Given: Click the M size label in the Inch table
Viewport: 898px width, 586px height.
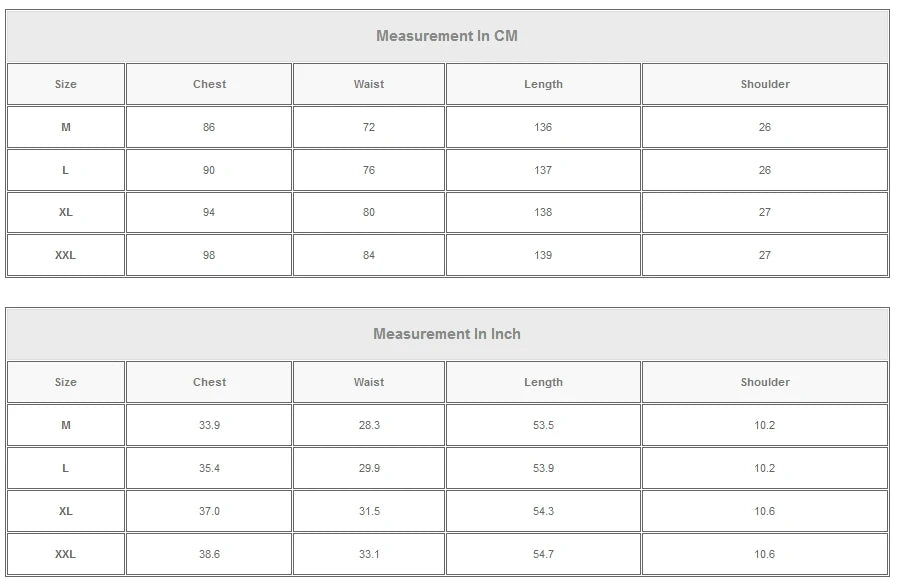Looking at the screenshot, I should [x=66, y=425].
